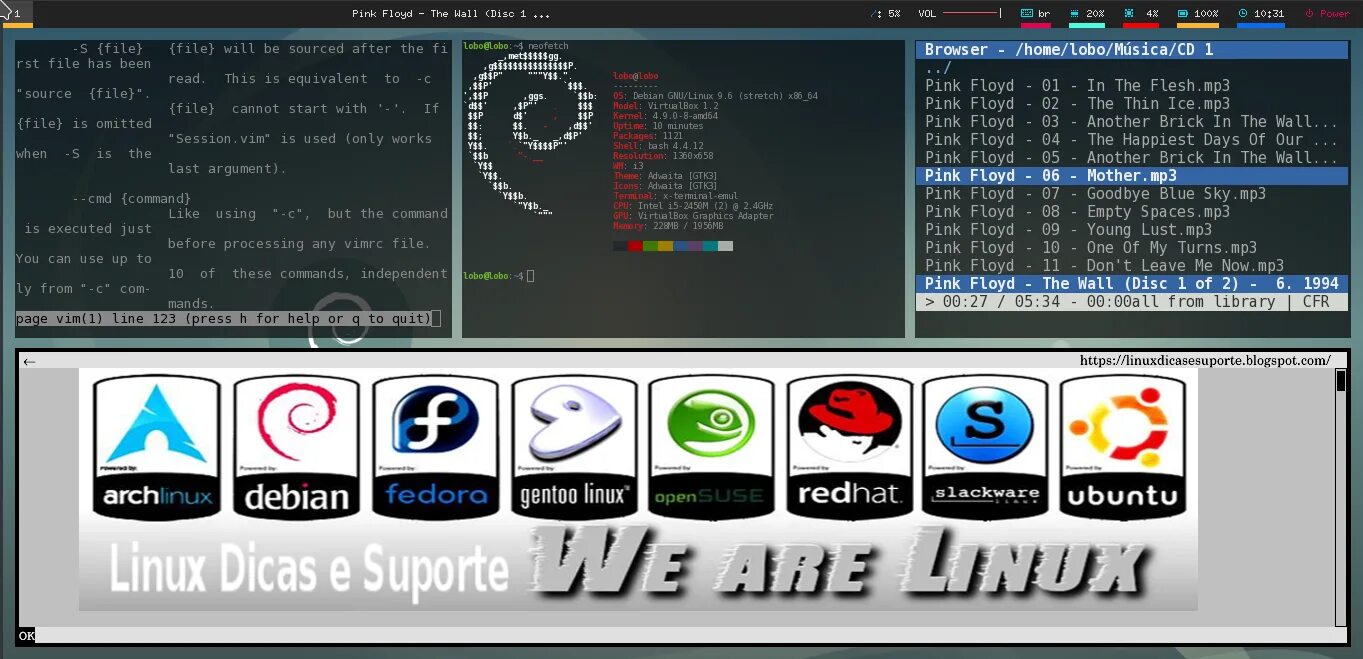Image resolution: width=1363 pixels, height=659 pixels.
Task: Click the keyboard layout icon beside "br"
Action: pos(1027,14)
